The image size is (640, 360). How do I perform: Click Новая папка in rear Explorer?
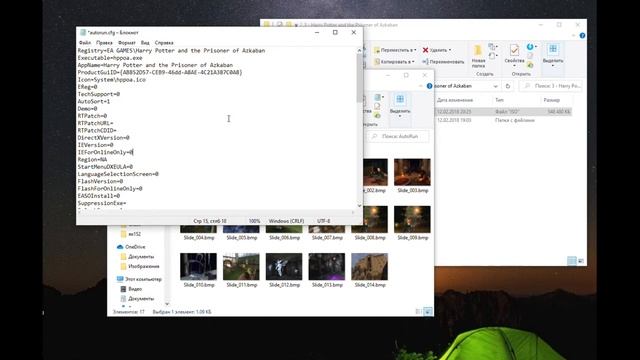coord(478,56)
